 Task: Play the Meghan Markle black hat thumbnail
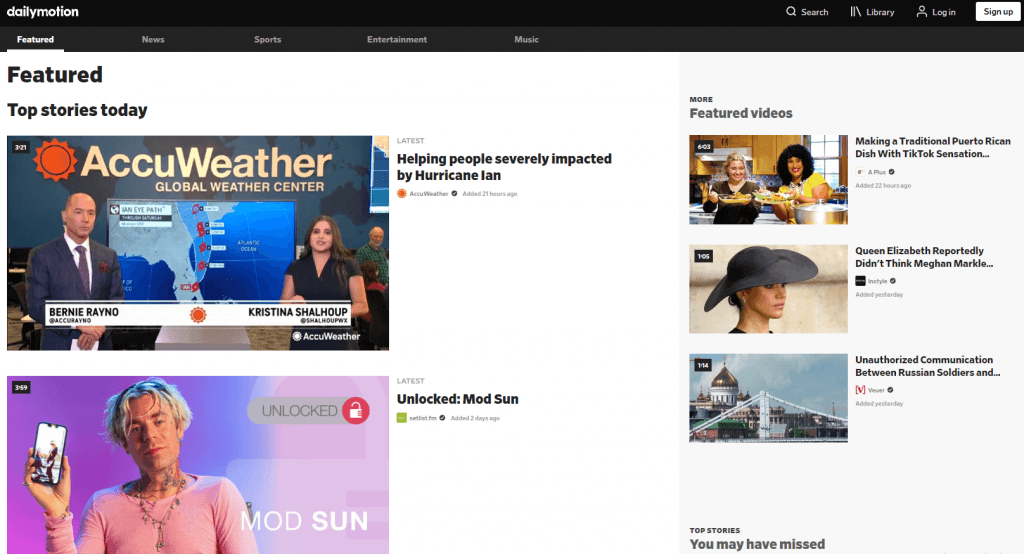pyautogui.click(x=769, y=289)
